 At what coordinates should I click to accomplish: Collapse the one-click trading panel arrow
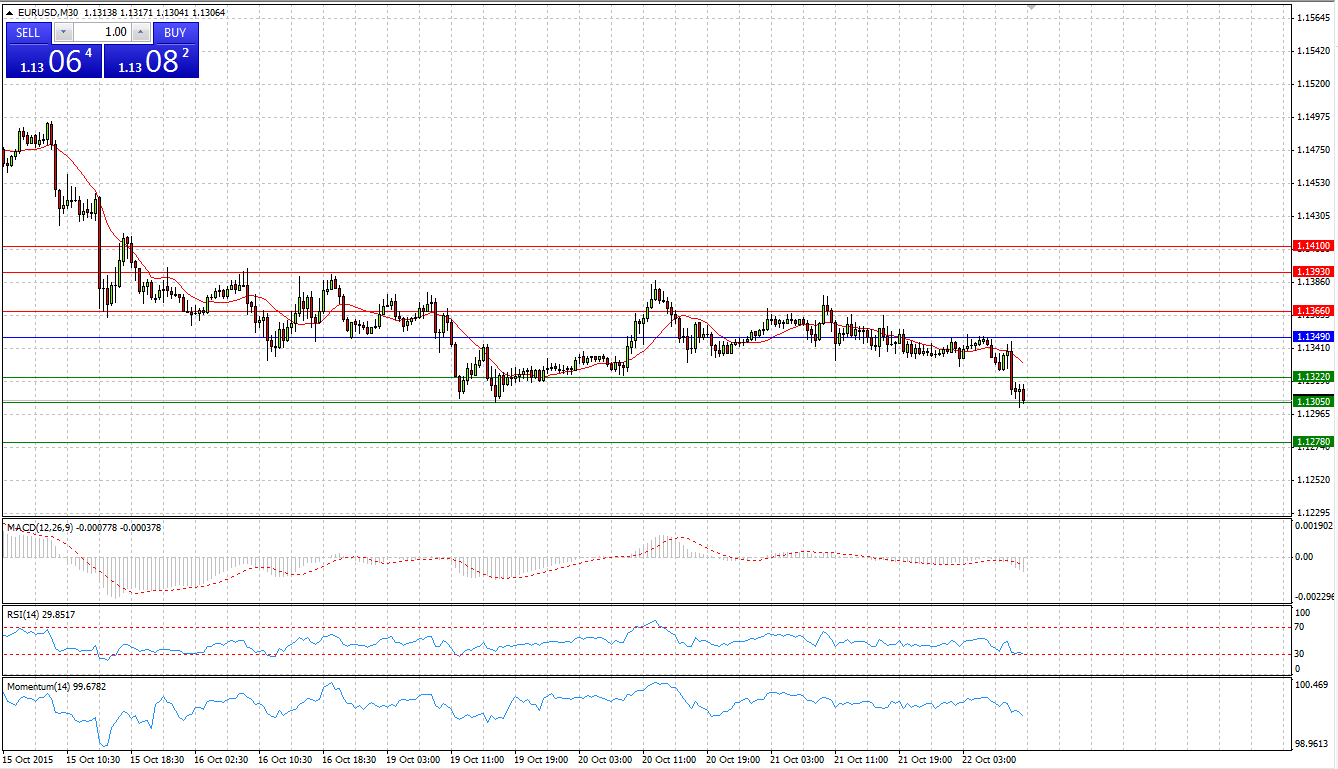(10, 13)
